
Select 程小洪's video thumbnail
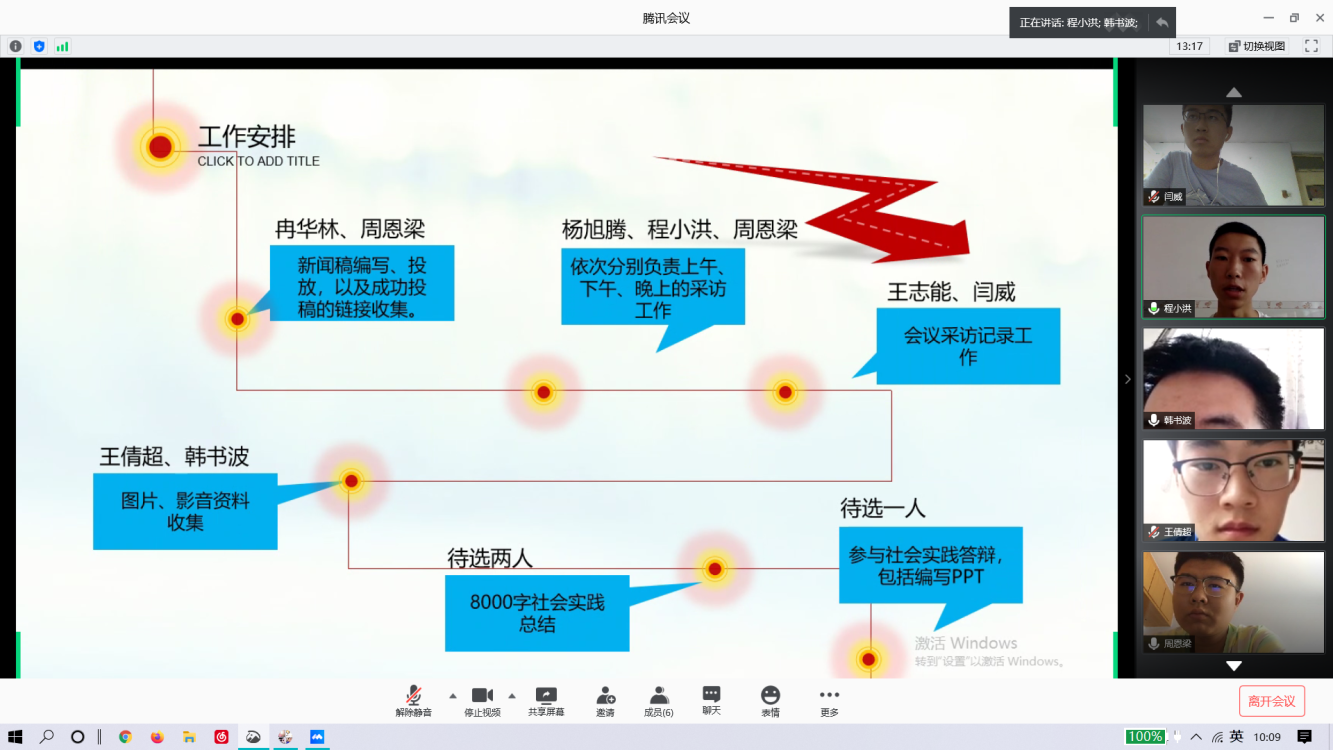pos(1233,266)
